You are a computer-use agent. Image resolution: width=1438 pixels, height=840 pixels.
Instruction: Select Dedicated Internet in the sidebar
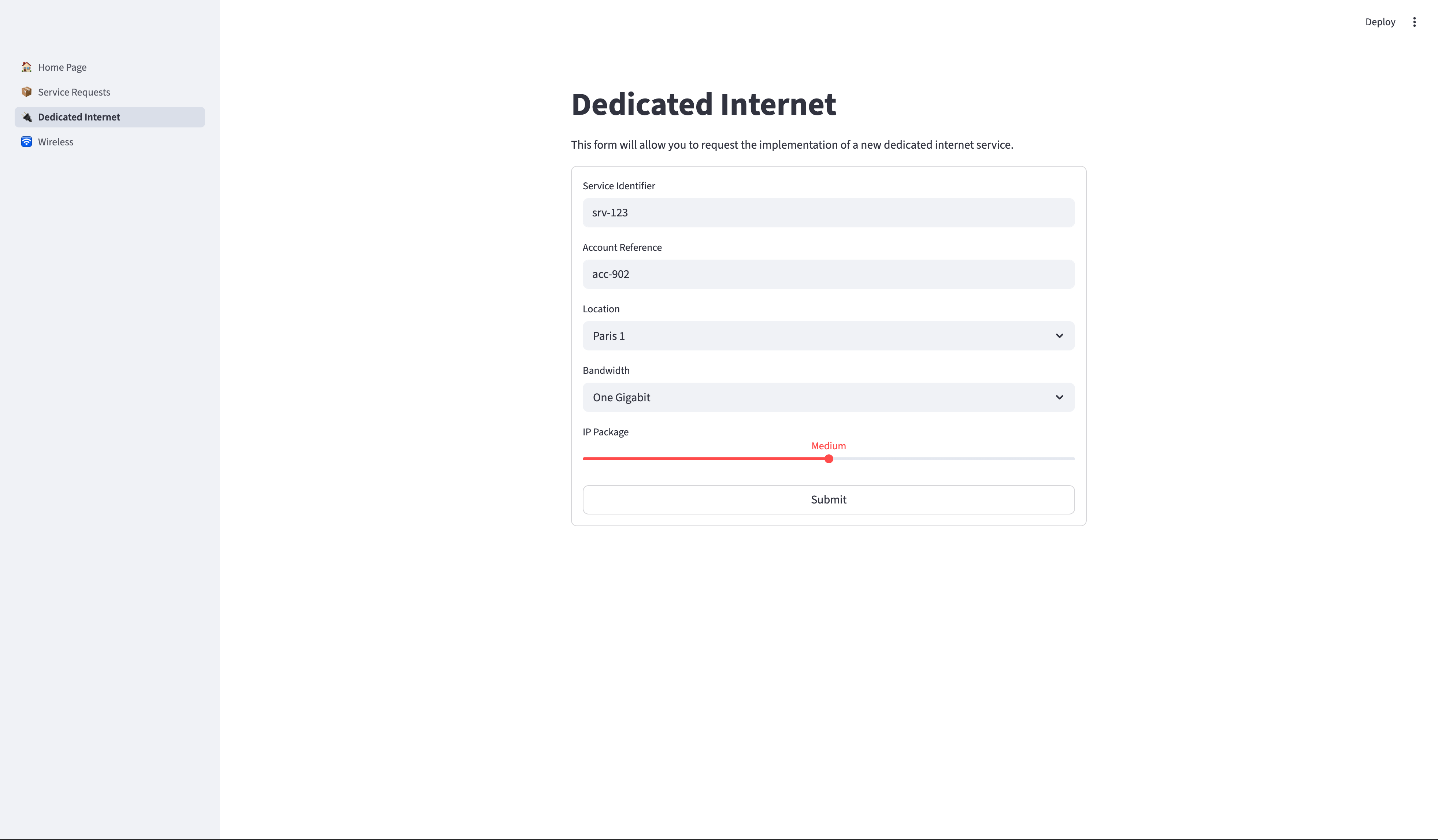tap(79, 117)
